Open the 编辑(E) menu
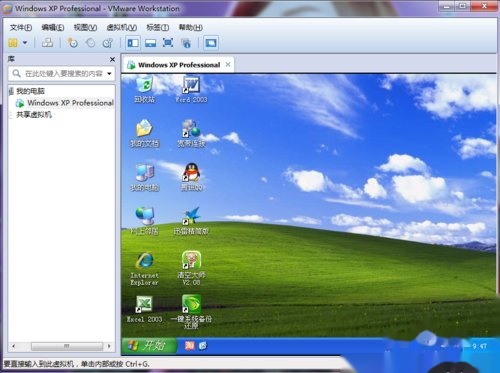This screenshot has height=373, width=500. pyautogui.click(x=53, y=27)
